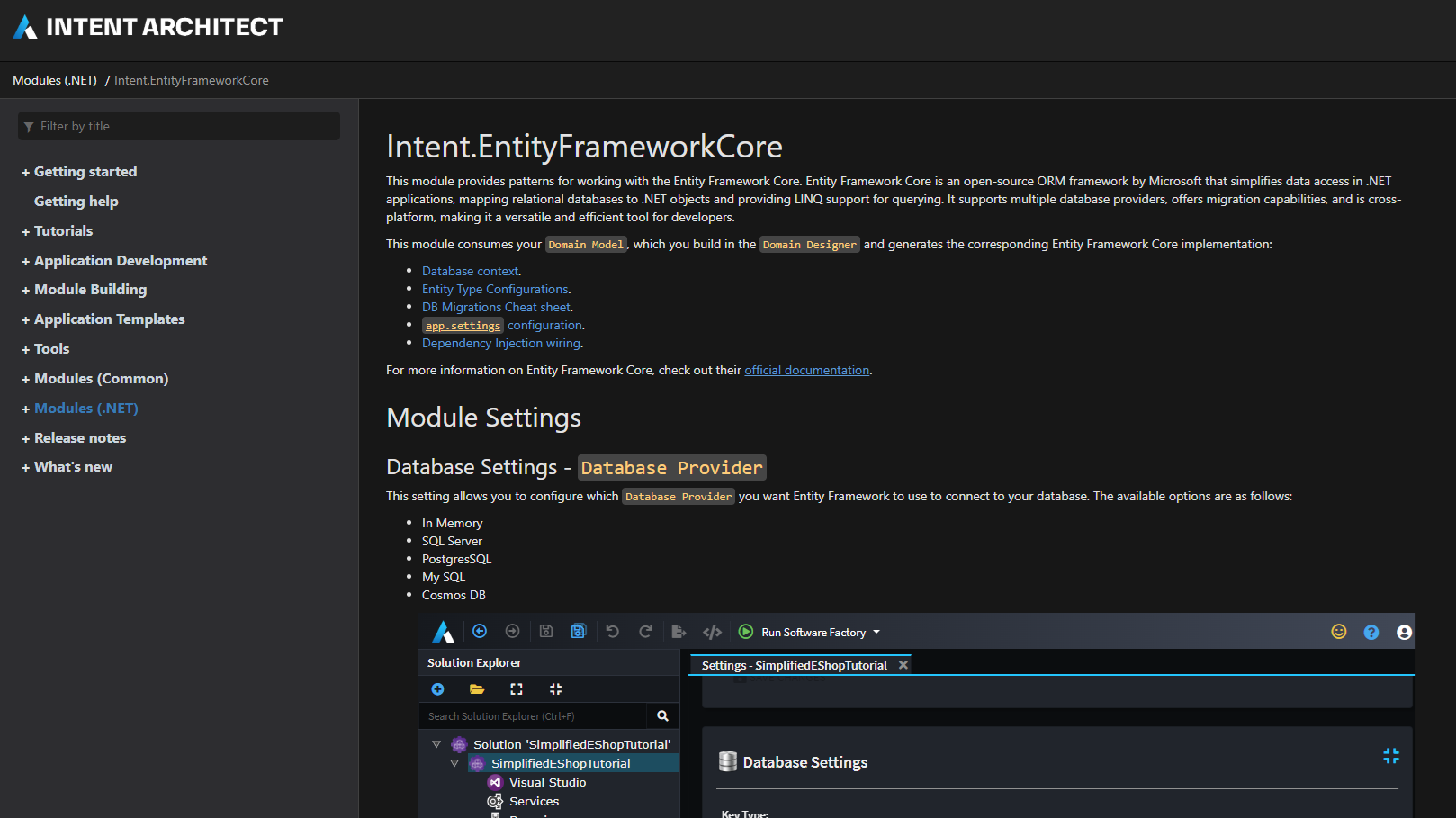
Task: Open the official documentation link
Action: (x=807, y=370)
